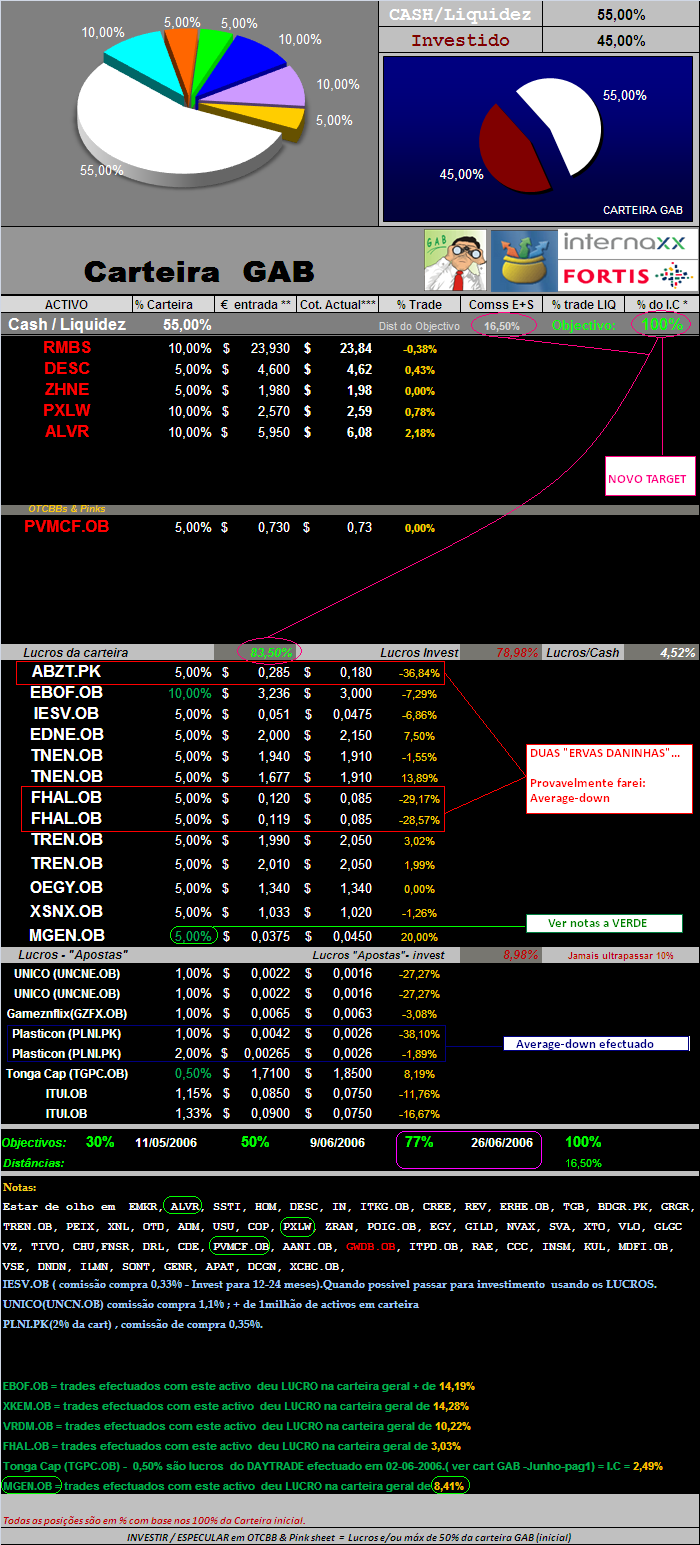Select the 11/05/2006 date cell

[x=167, y=1143]
